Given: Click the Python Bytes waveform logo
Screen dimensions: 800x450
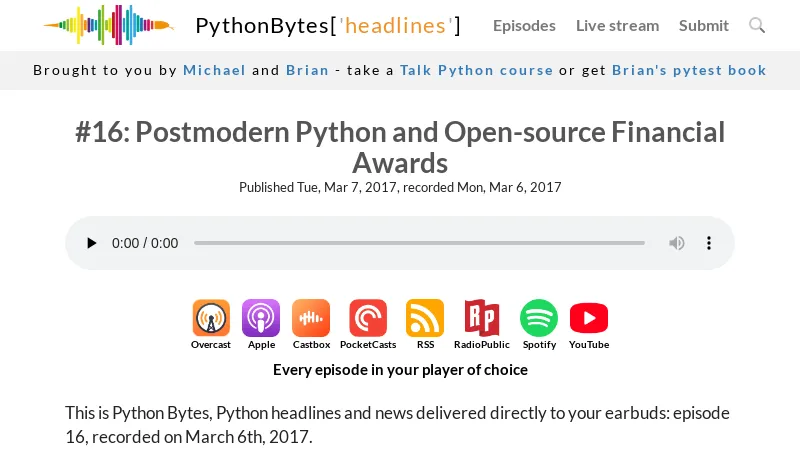Looking at the screenshot, I should coord(108,25).
